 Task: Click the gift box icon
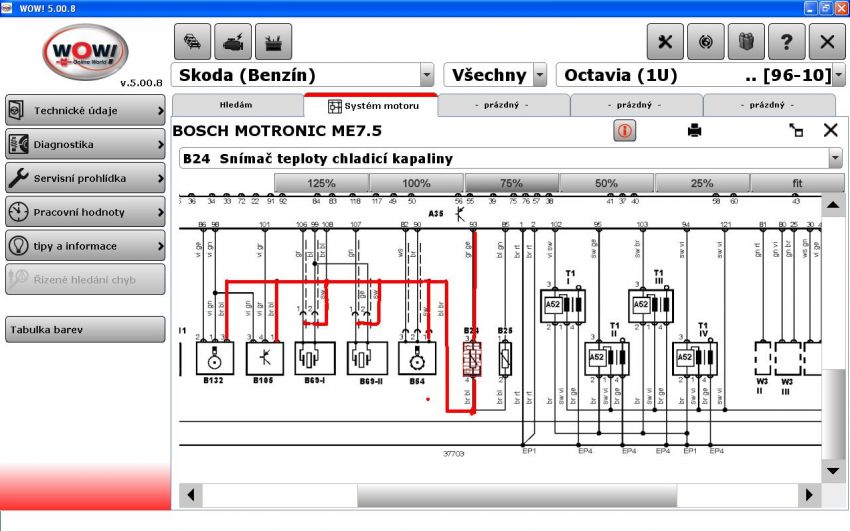(x=745, y=41)
